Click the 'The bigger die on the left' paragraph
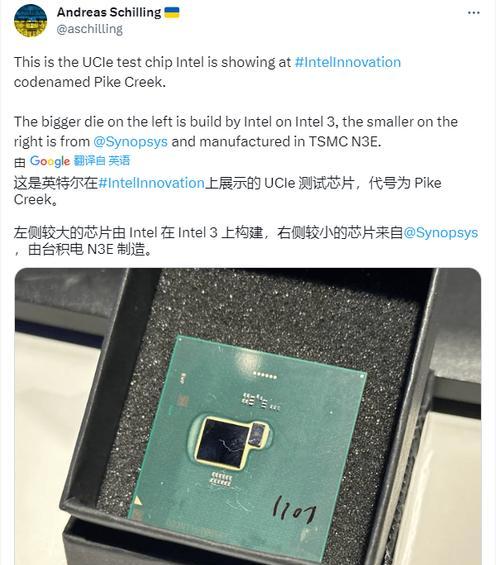This screenshot has width=500, height=565. click(236, 132)
